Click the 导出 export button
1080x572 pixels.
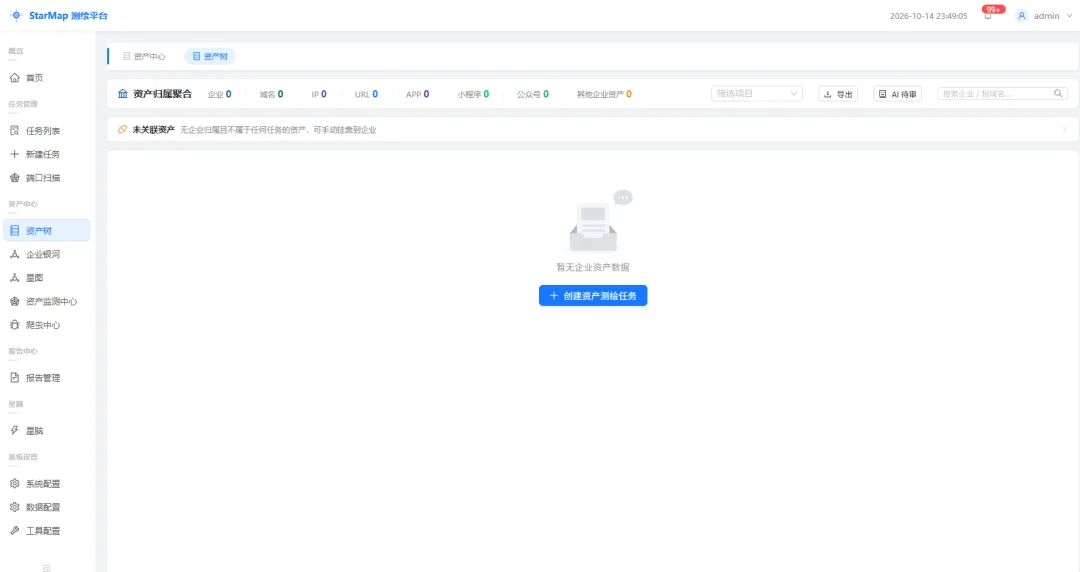click(838, 94)
